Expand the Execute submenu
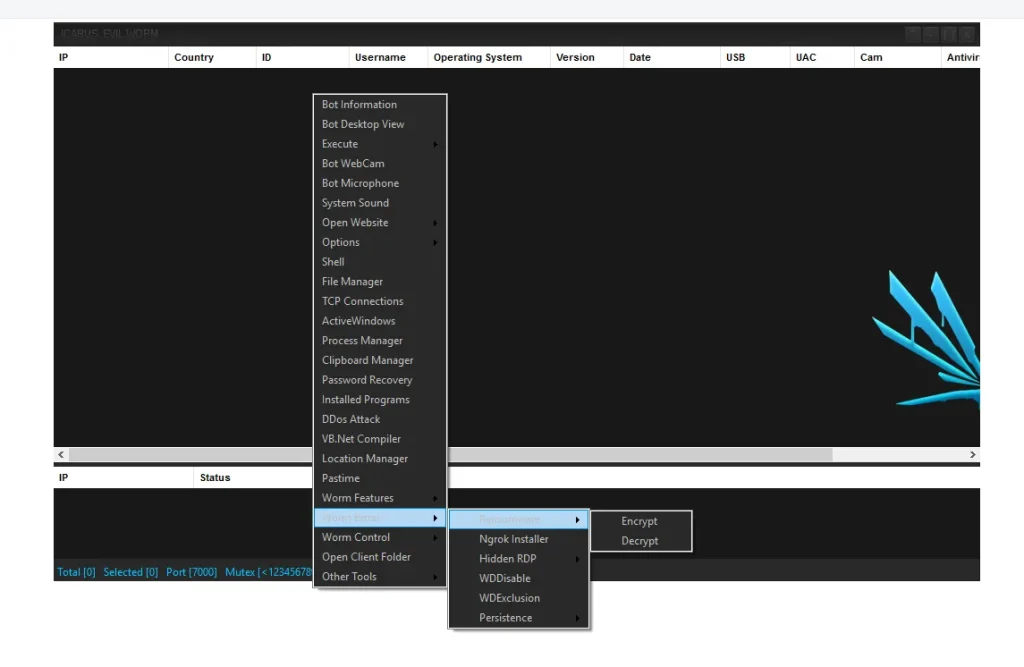 340,143
